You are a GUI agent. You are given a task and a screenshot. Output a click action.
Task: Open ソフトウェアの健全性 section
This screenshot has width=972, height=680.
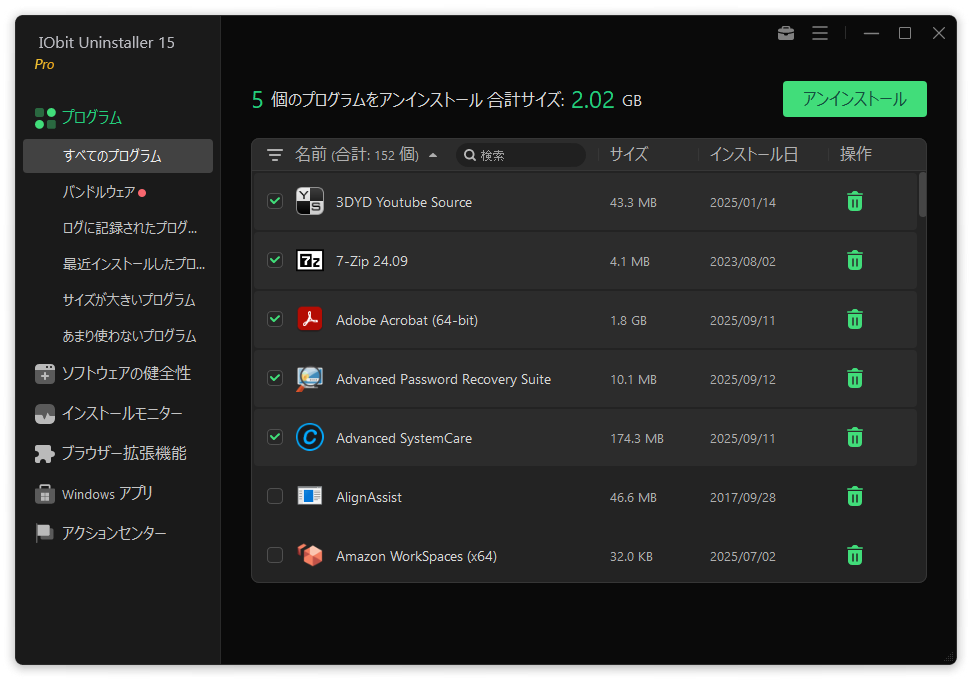(x=125, y=373)
